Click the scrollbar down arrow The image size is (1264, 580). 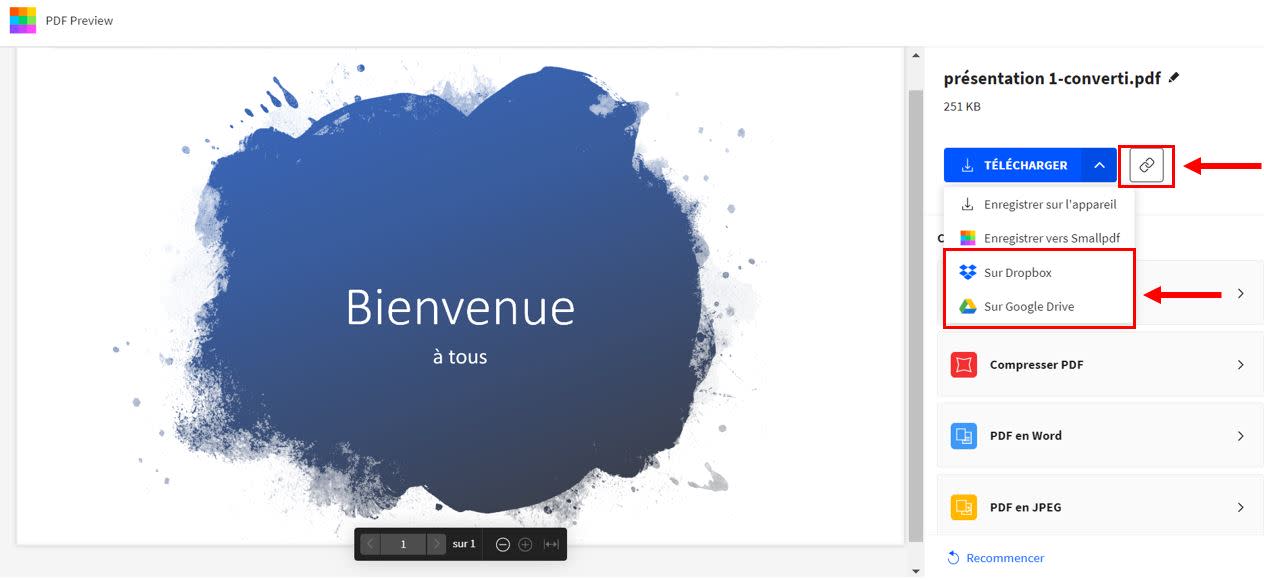click(x=915, y=570)
